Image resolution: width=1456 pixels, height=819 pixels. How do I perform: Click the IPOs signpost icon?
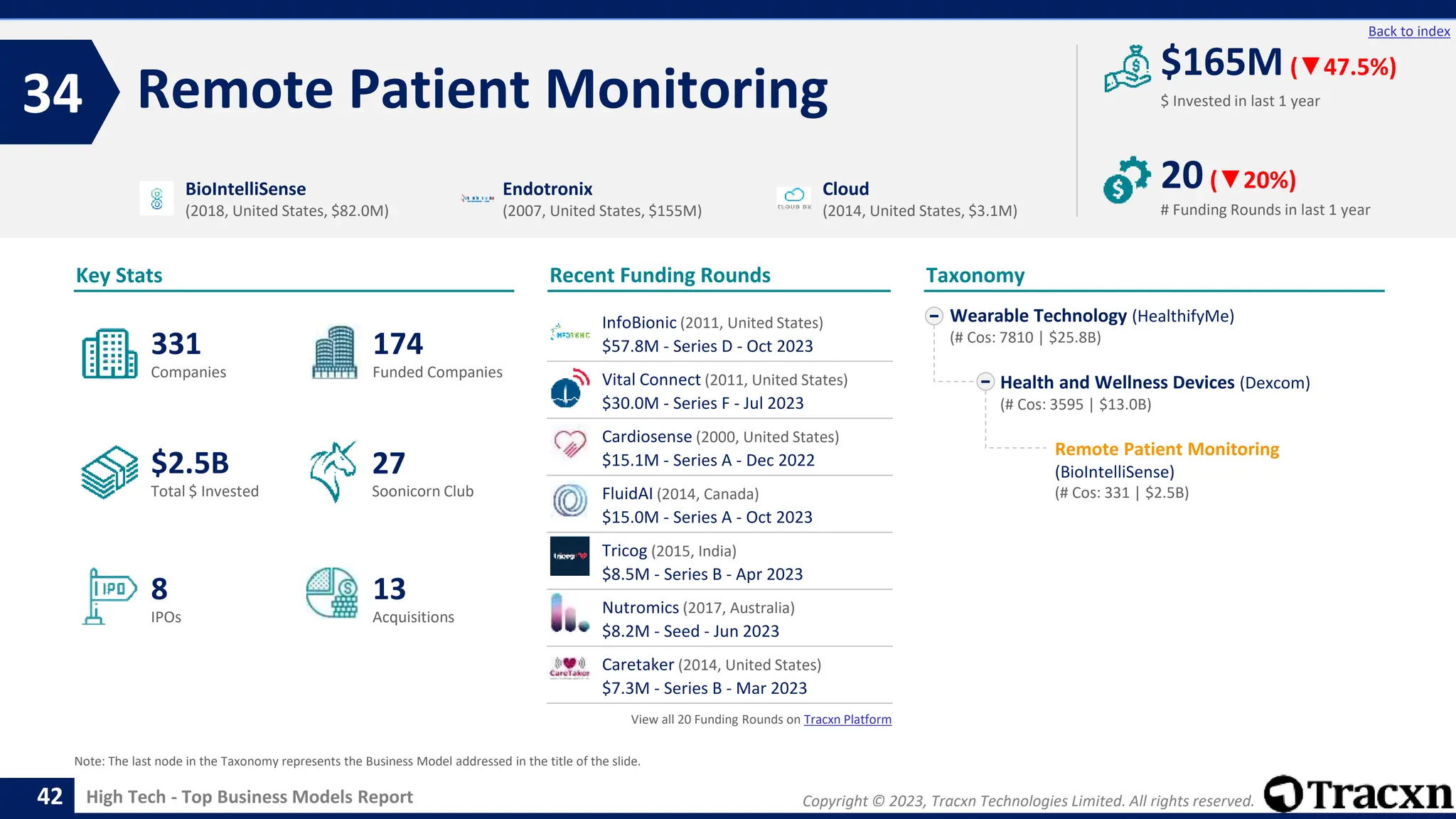[108, 596]
